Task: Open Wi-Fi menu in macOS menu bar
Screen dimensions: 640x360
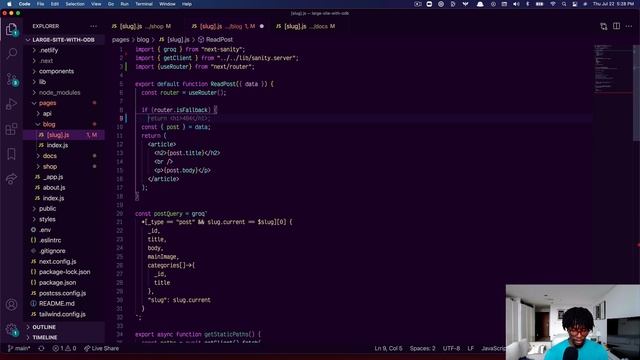Action: 553,4
